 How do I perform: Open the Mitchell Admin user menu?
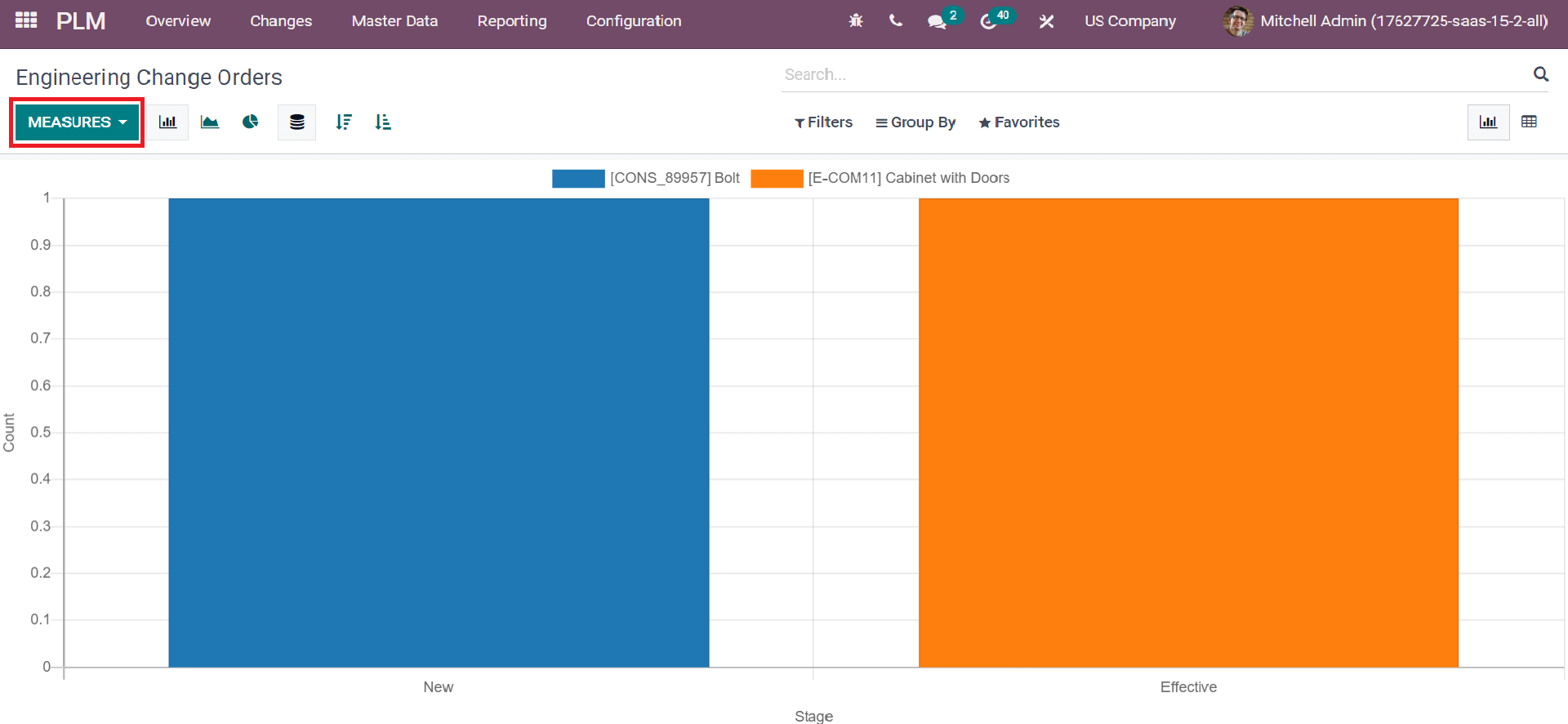pos(1385,20)
